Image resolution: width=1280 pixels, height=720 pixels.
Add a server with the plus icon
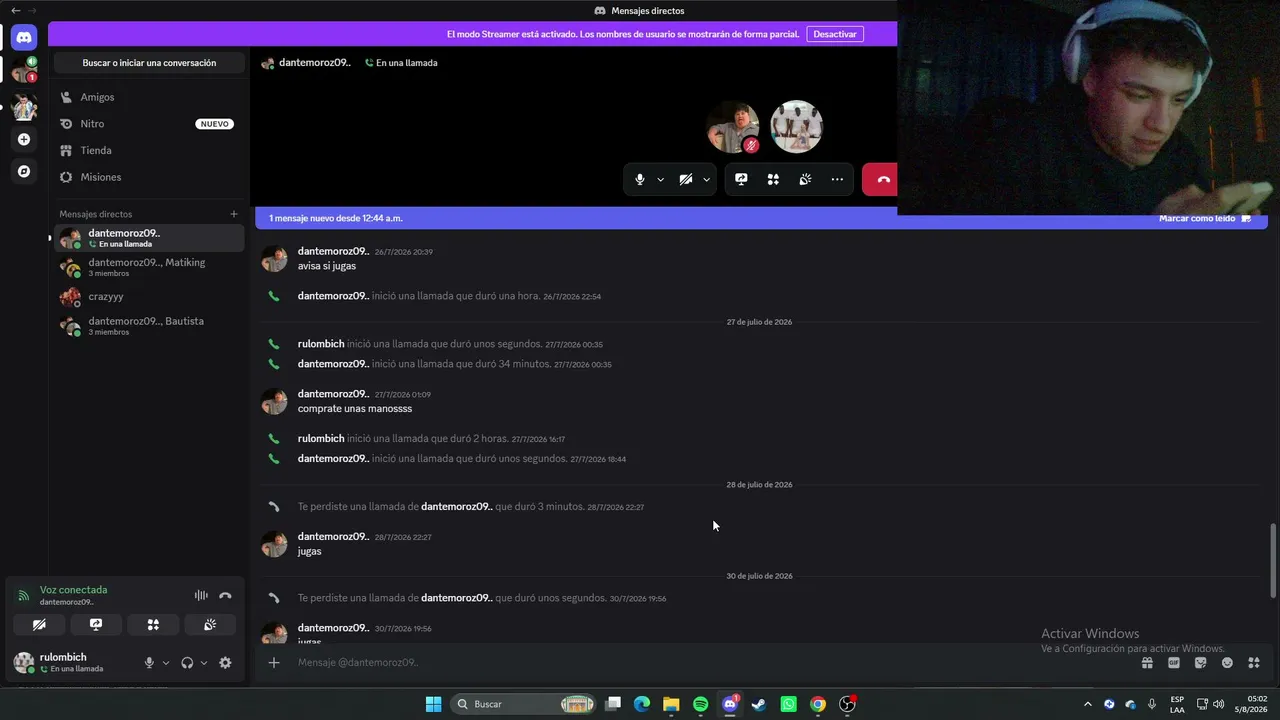pos(24,139)
